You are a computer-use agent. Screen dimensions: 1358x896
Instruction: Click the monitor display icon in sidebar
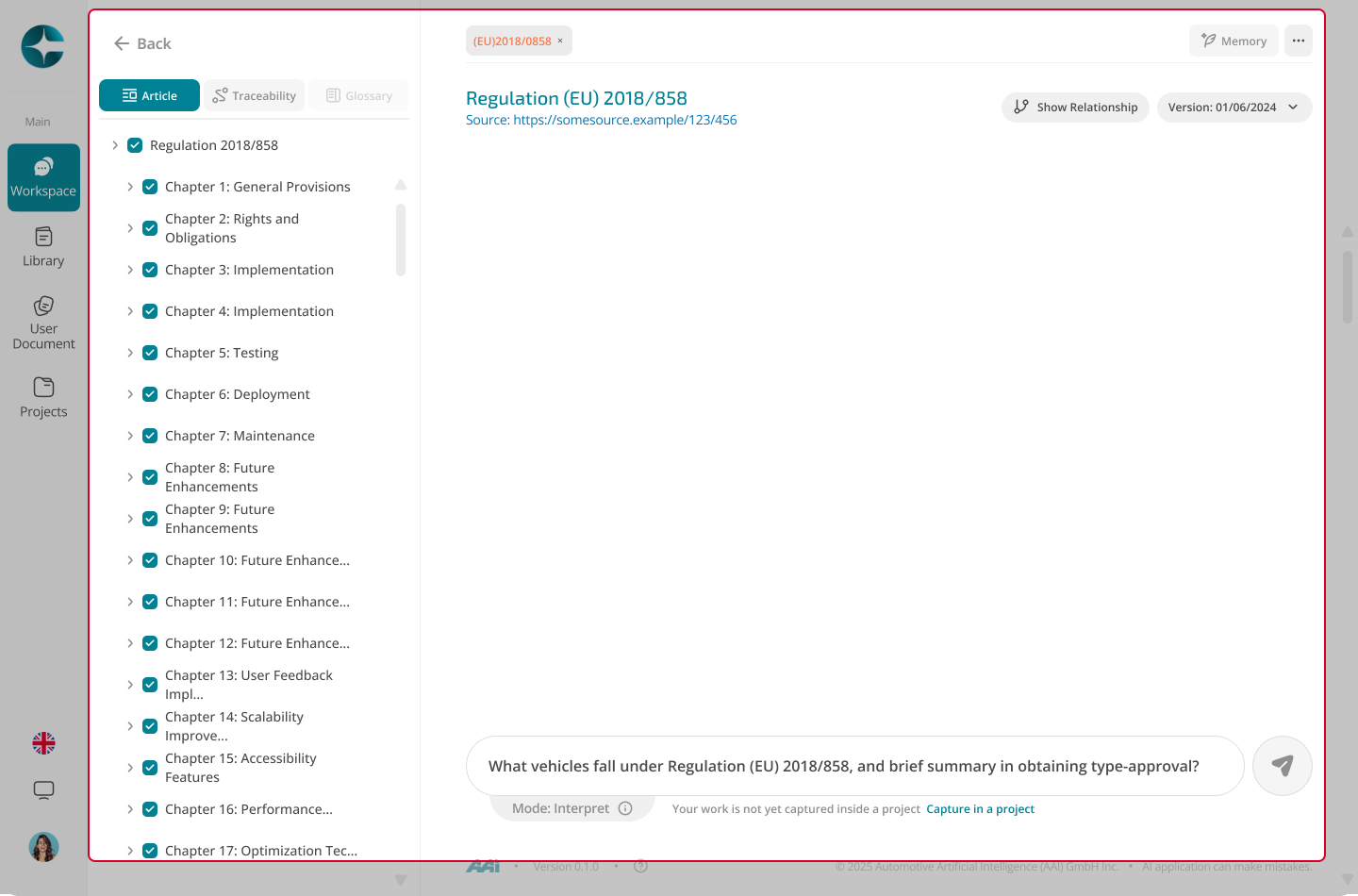pos(43,790)
